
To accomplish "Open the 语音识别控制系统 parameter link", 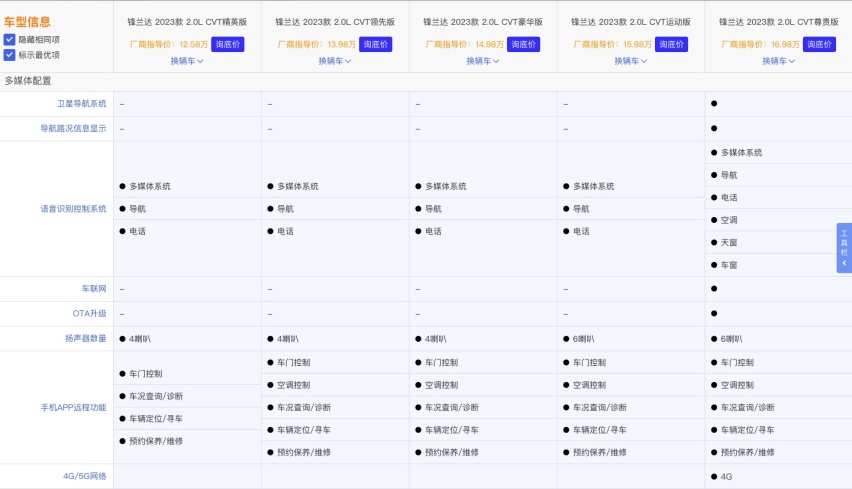I will (73, 209).
